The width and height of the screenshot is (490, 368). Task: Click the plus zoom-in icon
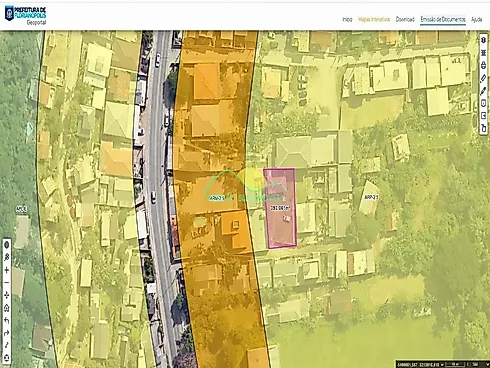pos(7,270)
